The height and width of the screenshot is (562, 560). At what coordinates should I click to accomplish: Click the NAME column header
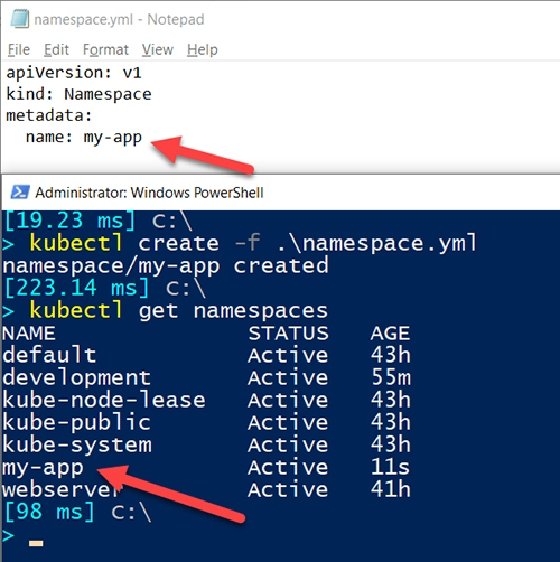pyautogui.click(x=29, y=333)
